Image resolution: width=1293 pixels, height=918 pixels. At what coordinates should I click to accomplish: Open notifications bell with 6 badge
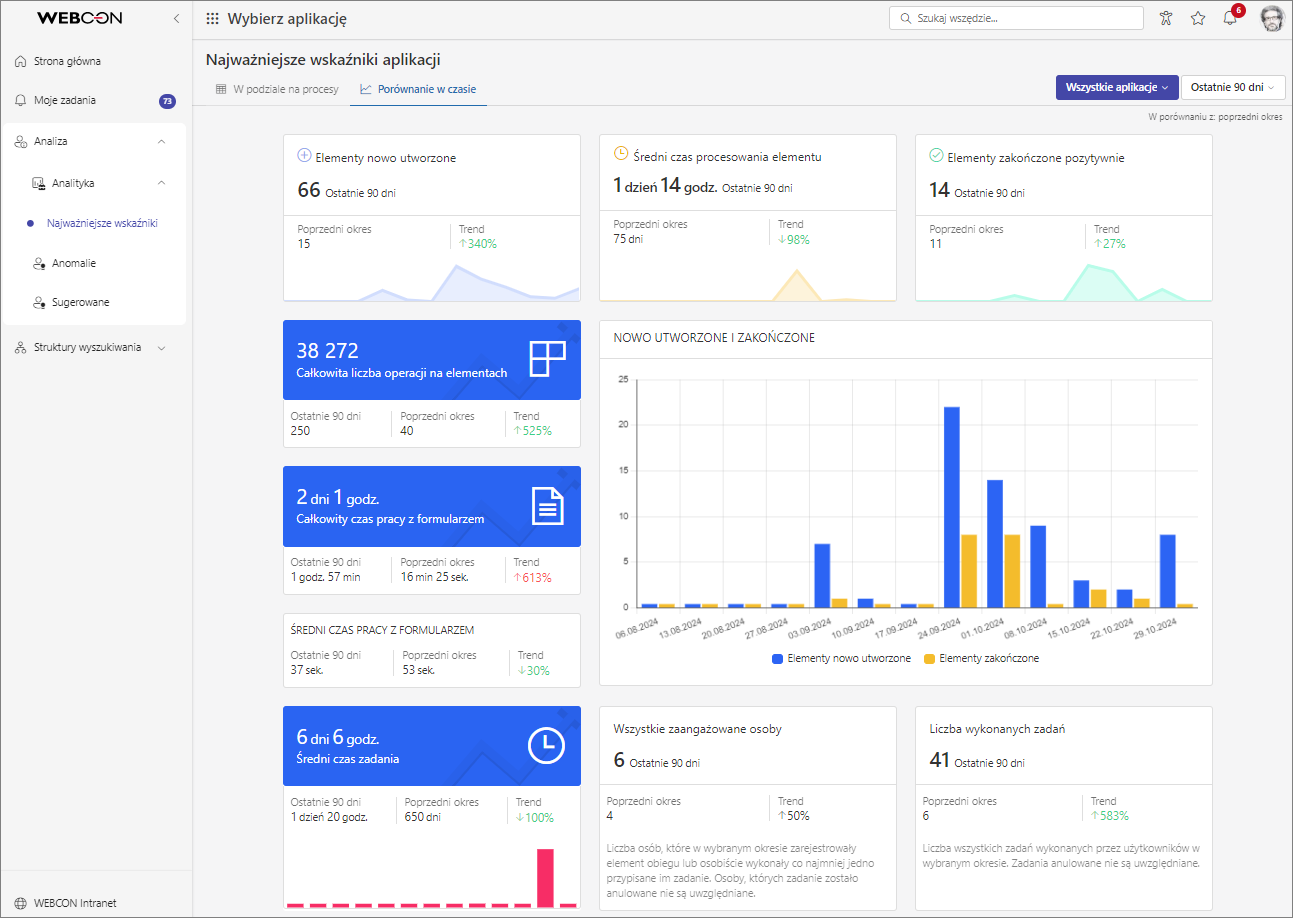tap(1231, 18)
